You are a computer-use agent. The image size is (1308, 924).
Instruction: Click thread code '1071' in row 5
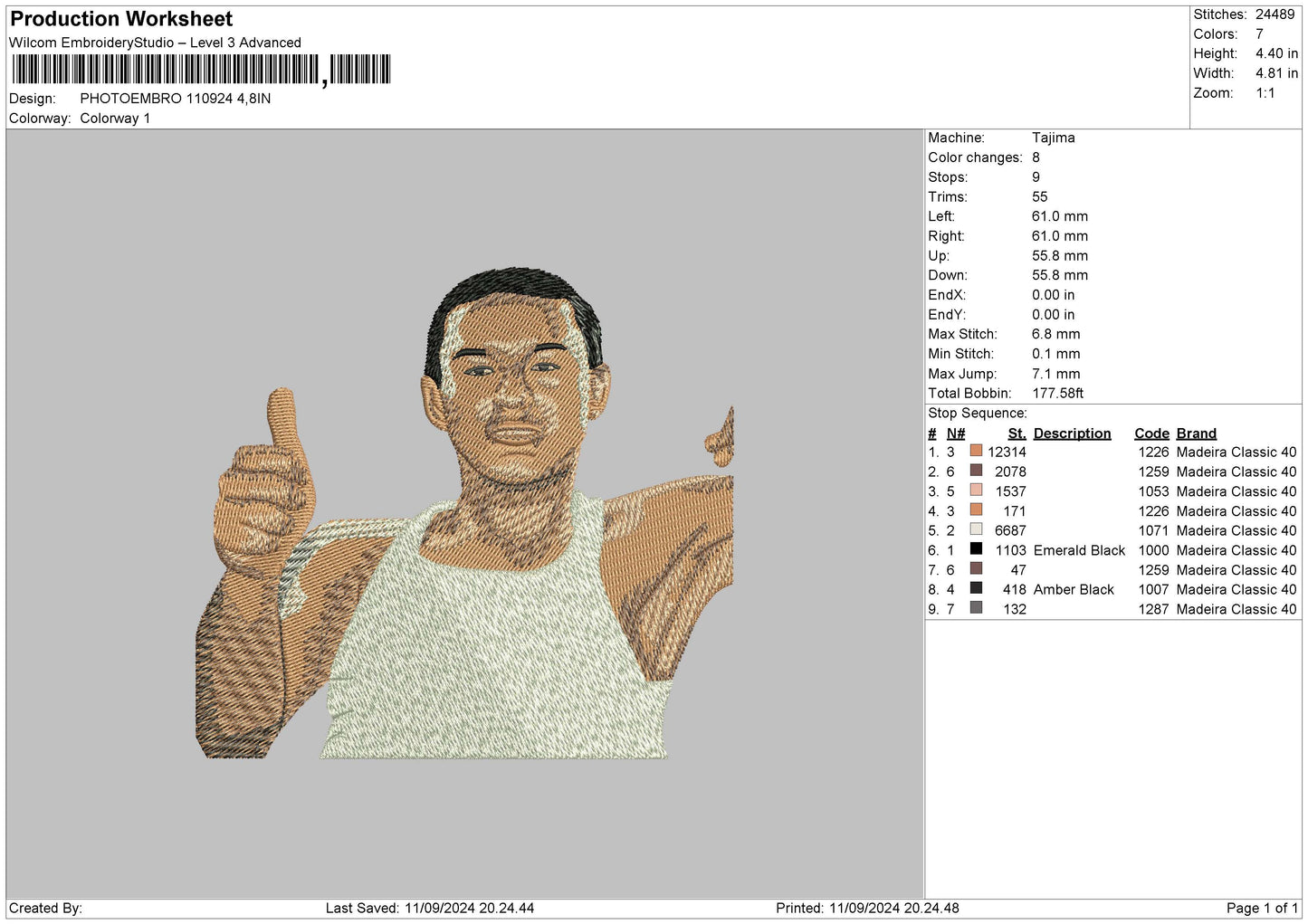(x=1154, y=531)
